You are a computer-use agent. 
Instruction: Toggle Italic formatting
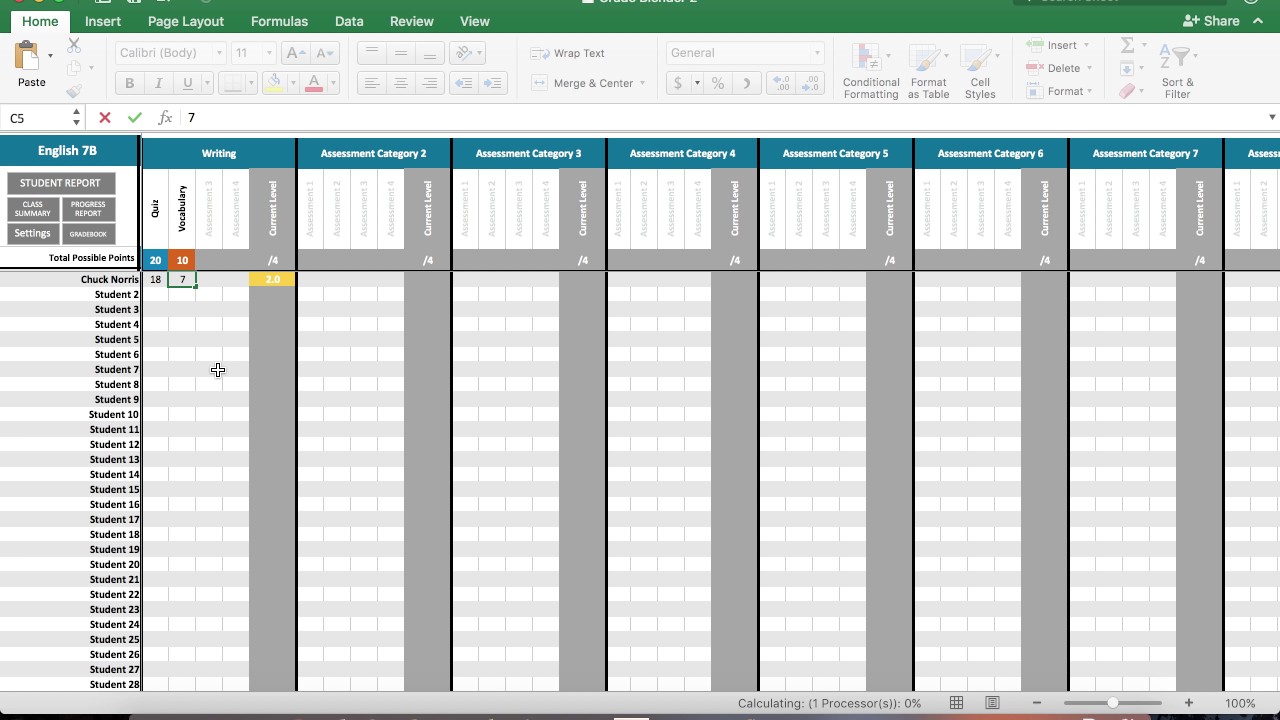[158, 83]
